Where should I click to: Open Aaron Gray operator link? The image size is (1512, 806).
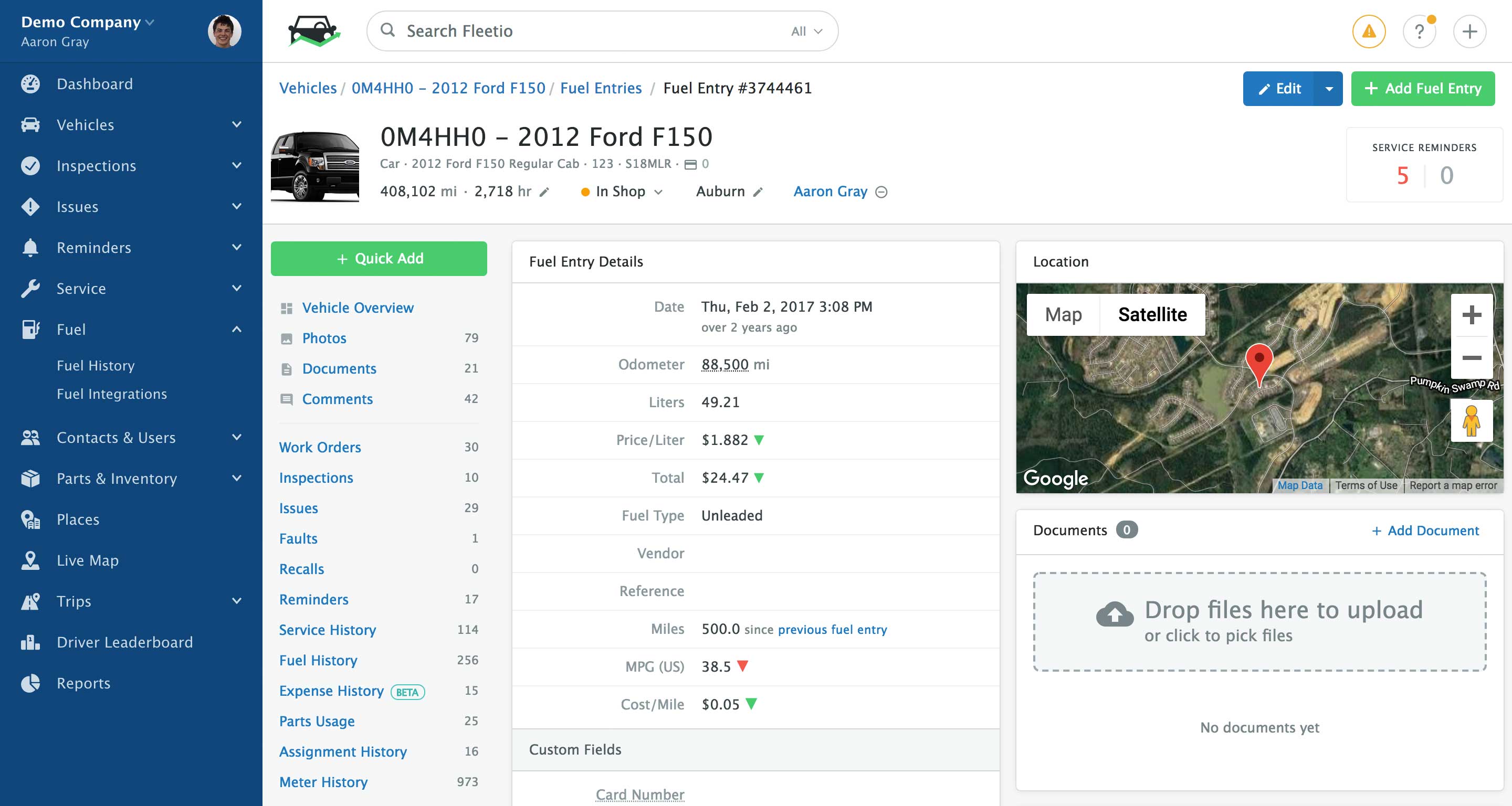coord(830,191)
